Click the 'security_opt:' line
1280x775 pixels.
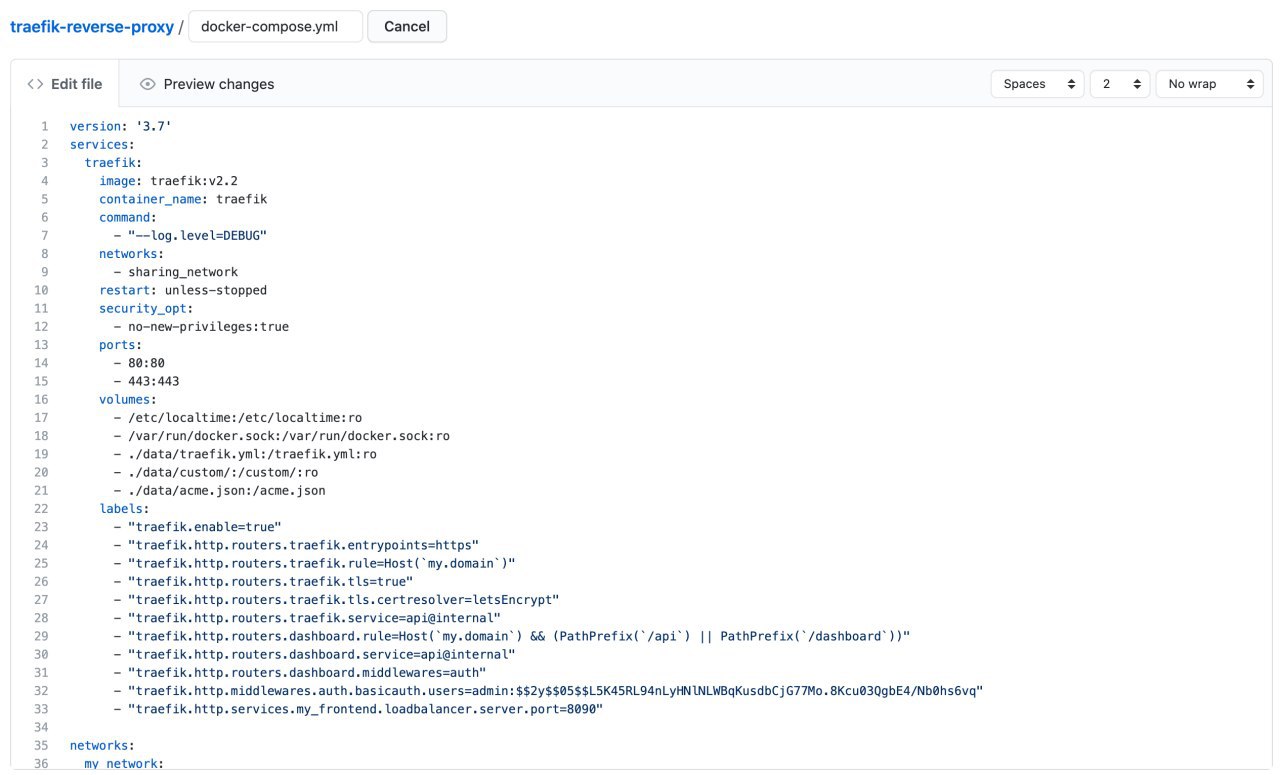tap(146, 308)
